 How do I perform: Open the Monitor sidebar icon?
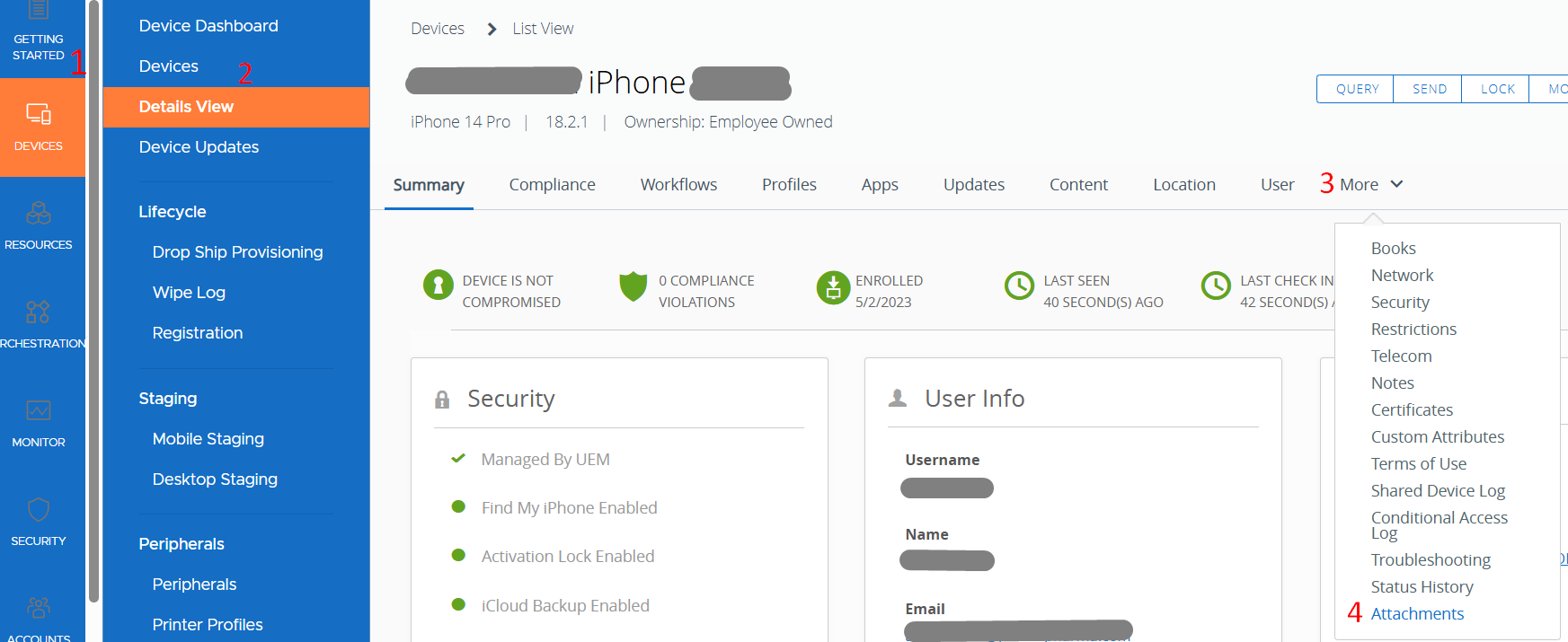(39, 411)
